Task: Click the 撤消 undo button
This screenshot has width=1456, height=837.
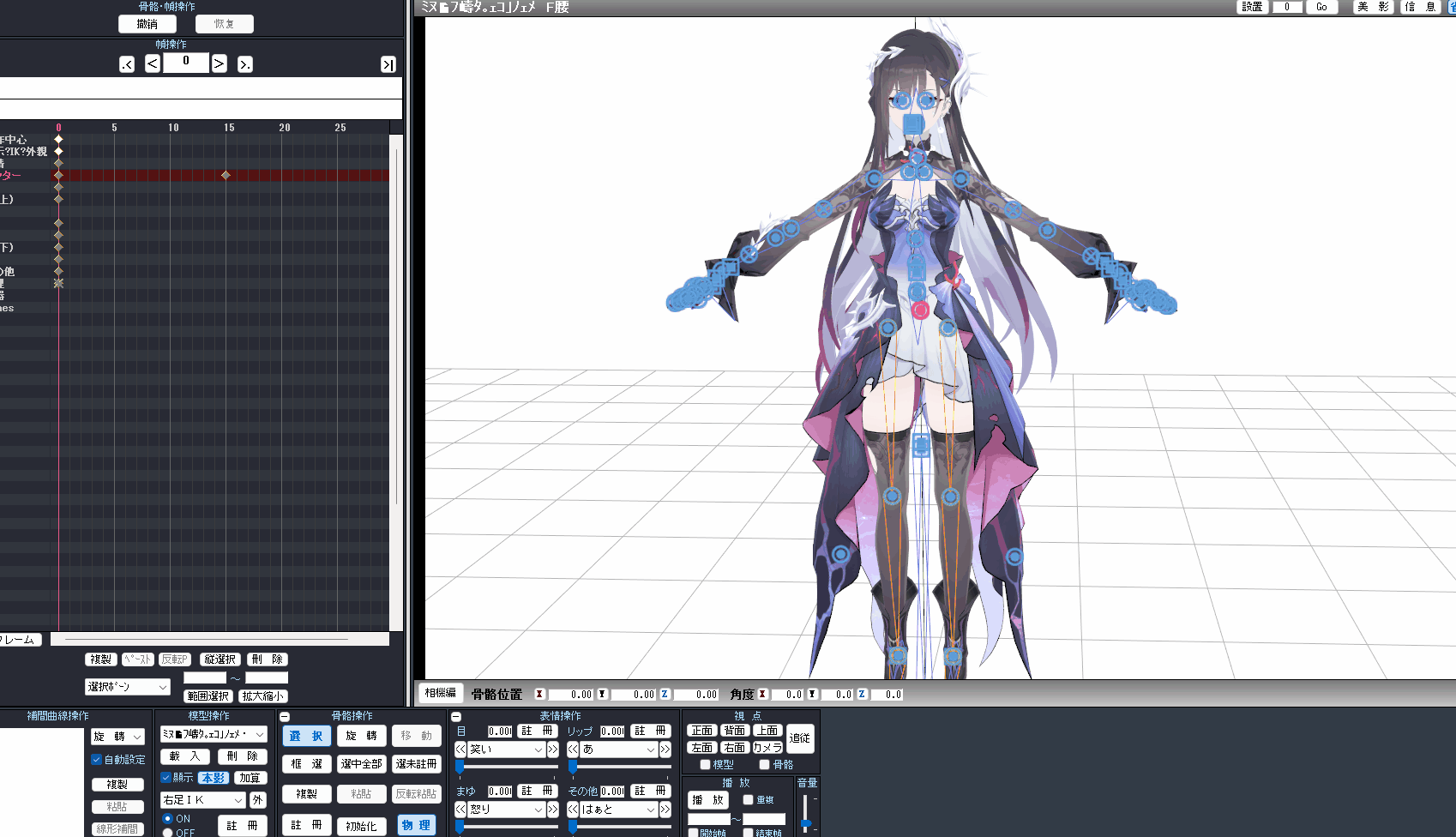Action: [147, 24]
